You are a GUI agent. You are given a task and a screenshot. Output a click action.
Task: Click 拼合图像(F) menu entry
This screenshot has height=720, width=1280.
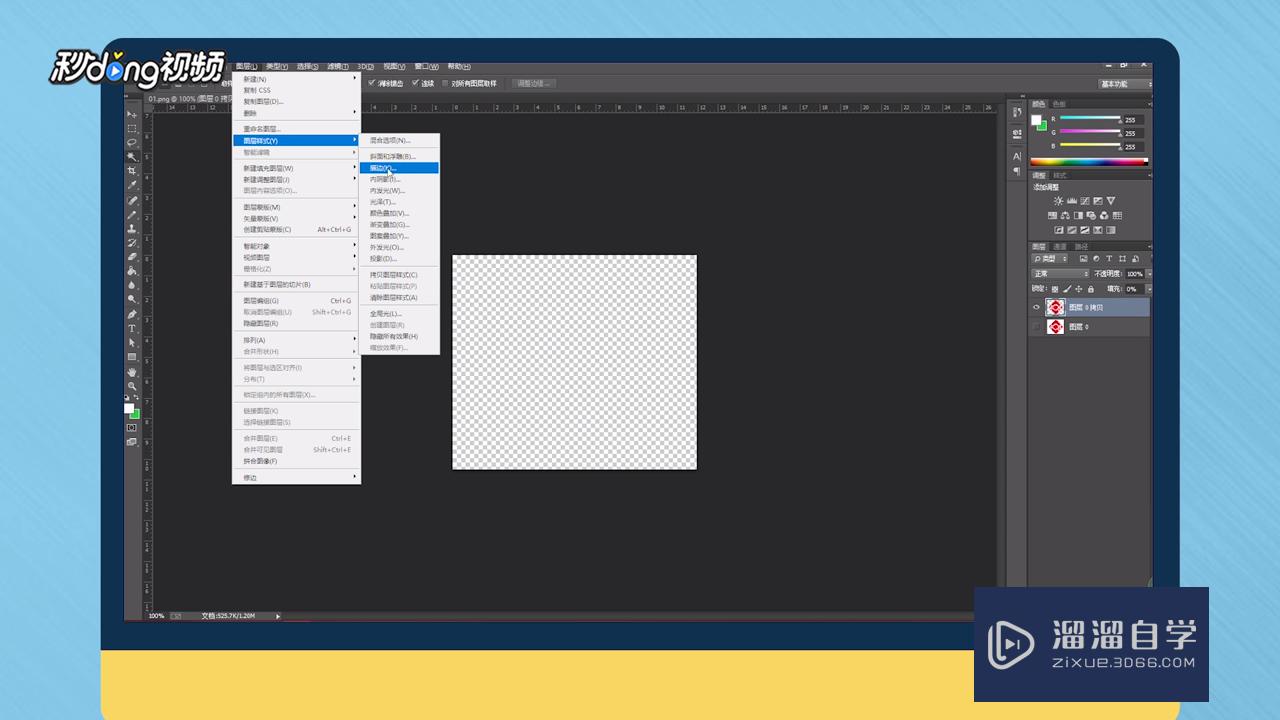click(x=296, y=461)
